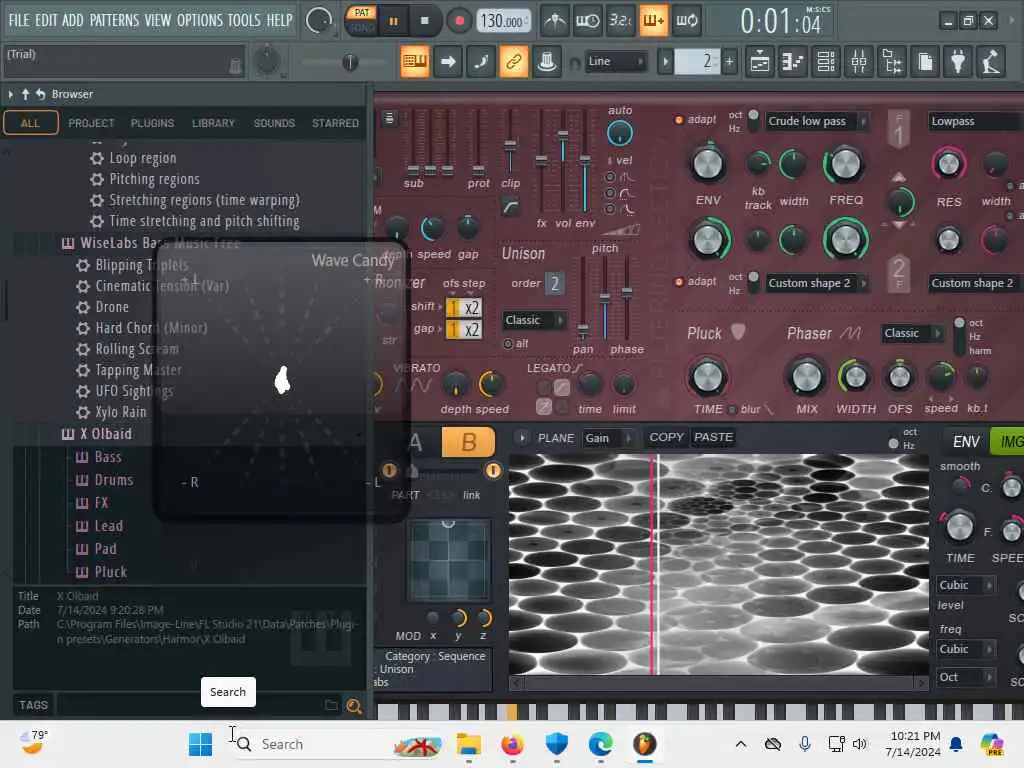
Task: Click the Unison order 2 value
Action: click(554, 283)
